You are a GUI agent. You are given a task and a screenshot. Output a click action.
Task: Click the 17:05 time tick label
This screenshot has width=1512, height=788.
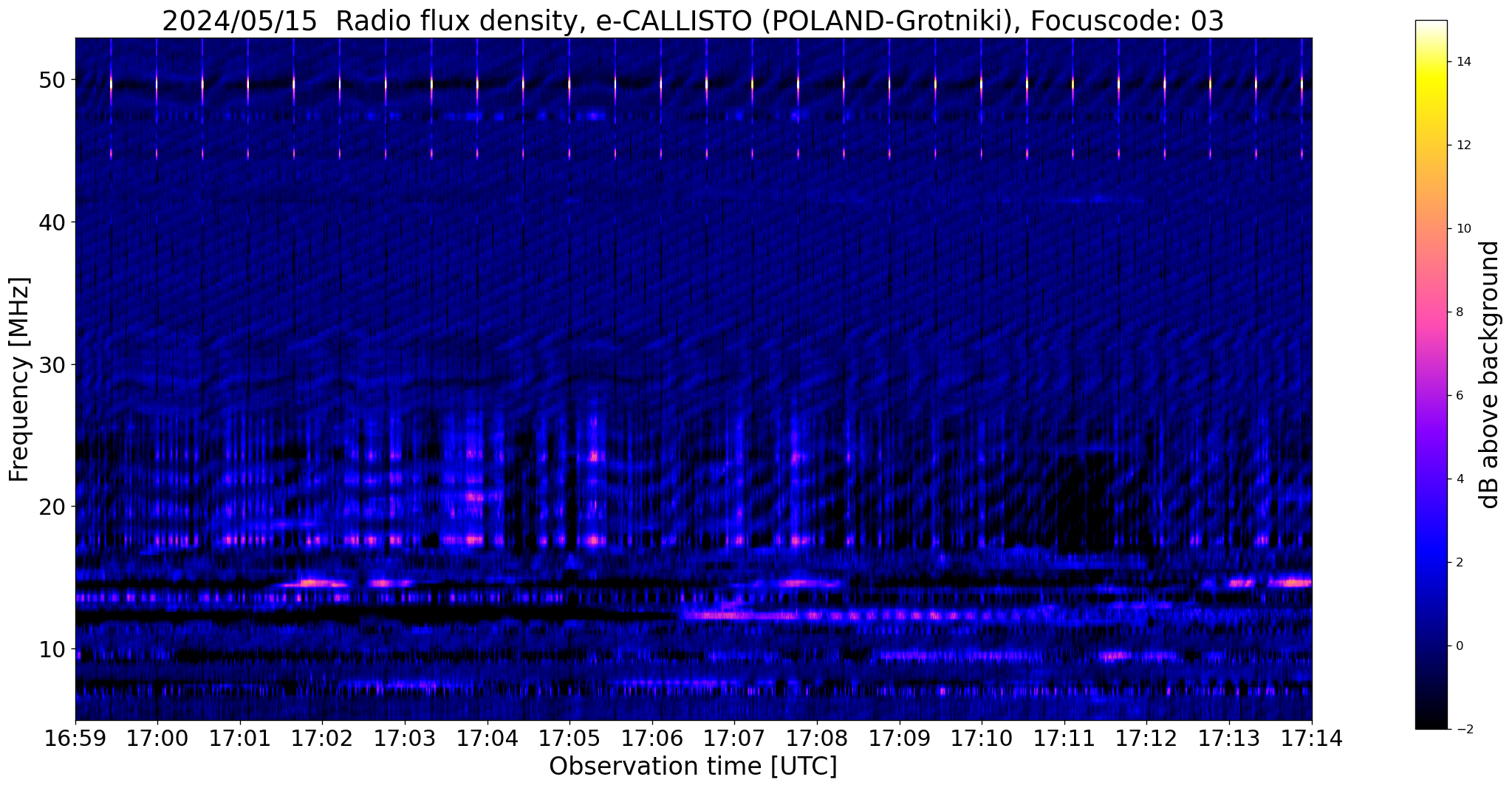tap(569, 738)
